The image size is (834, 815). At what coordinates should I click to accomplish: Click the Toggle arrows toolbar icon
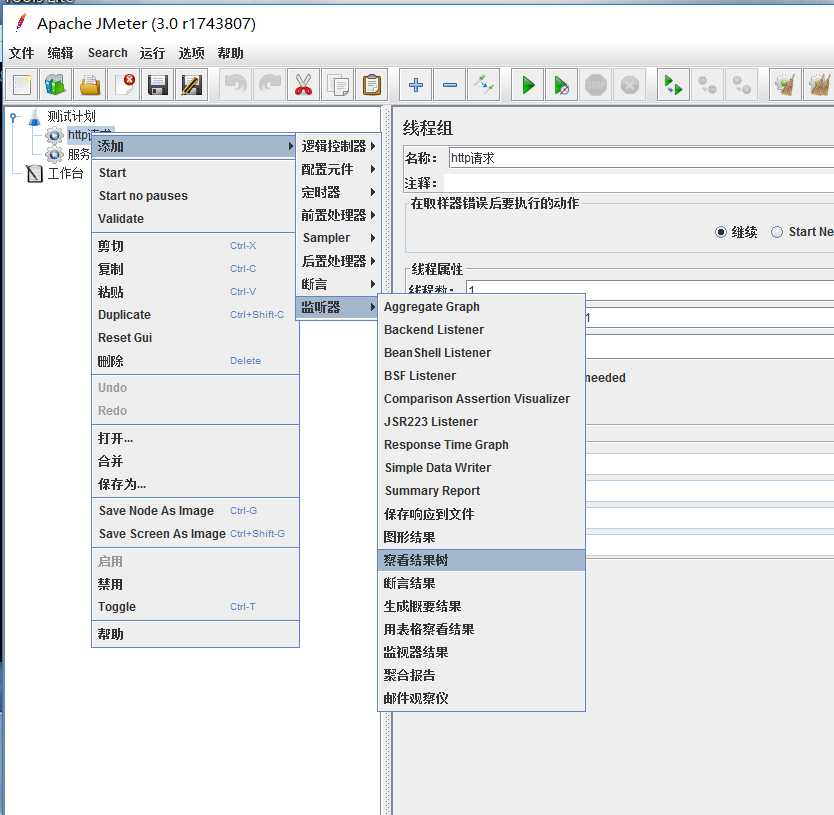coord(484,85)
